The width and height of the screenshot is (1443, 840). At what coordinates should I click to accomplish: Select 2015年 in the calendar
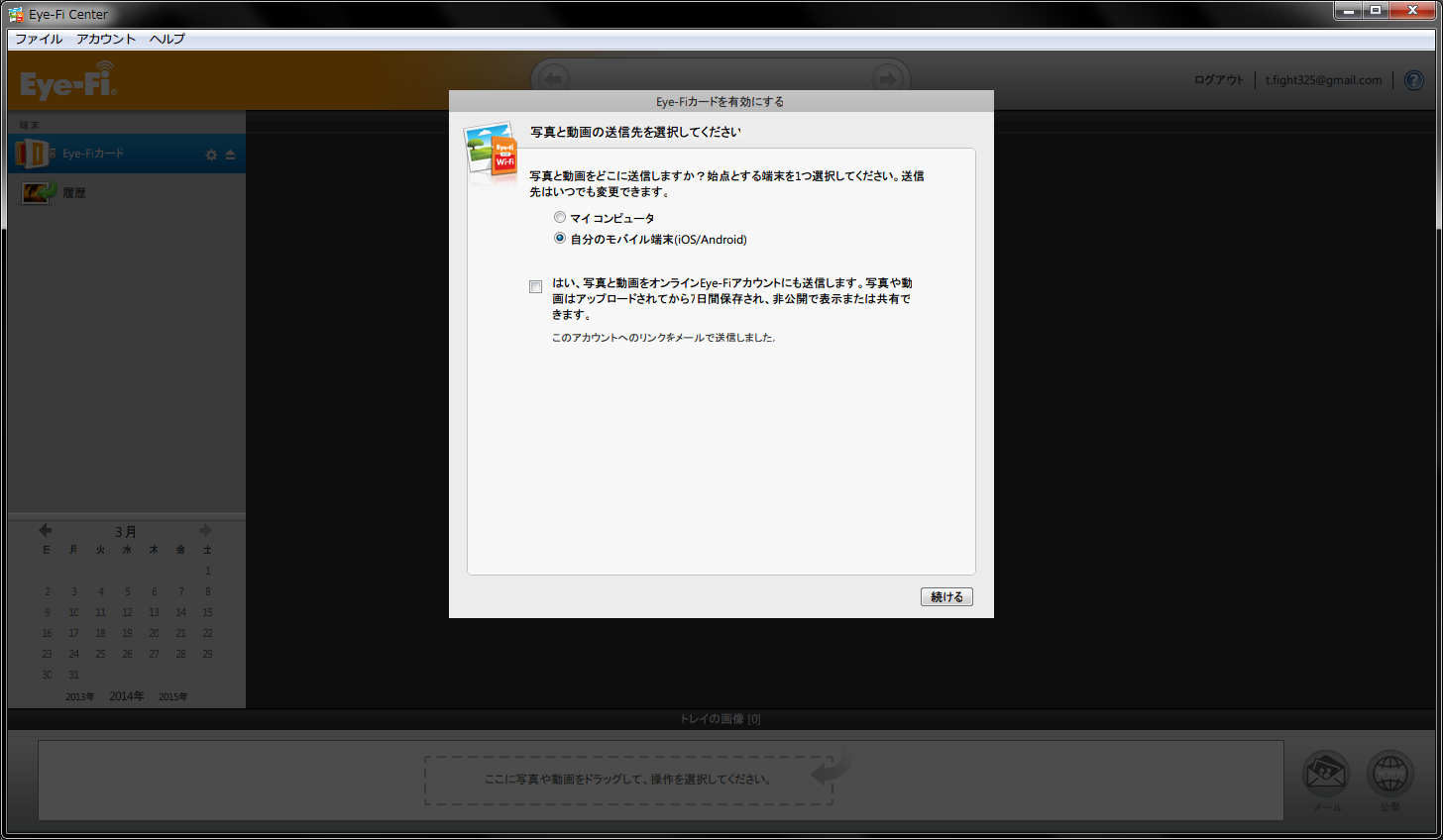coord(172,696)
